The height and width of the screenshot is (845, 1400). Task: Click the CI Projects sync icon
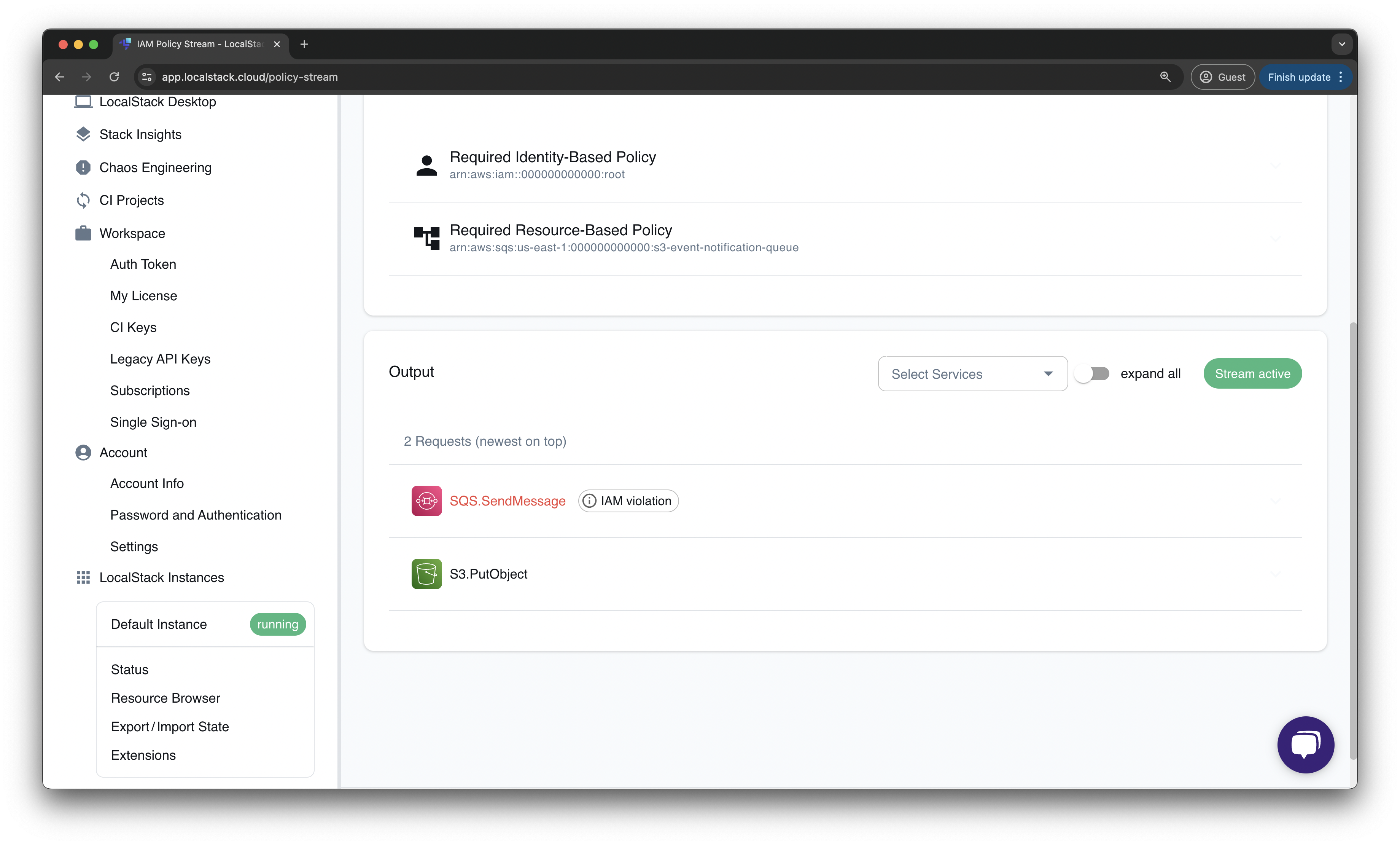coord(83,200)
